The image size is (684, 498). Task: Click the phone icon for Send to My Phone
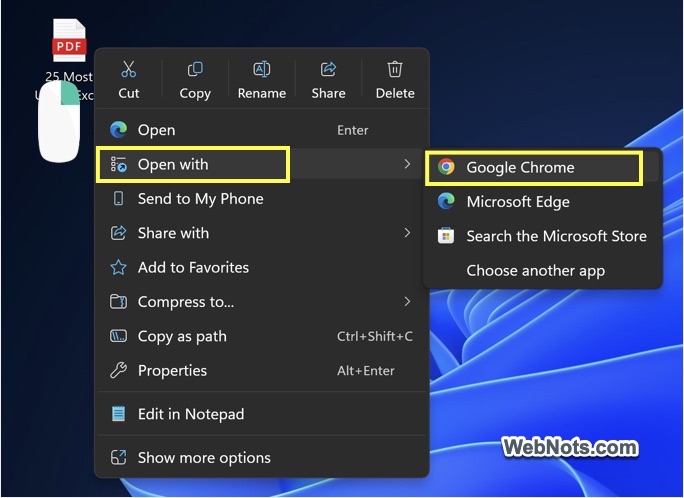(x=118, y=199)
